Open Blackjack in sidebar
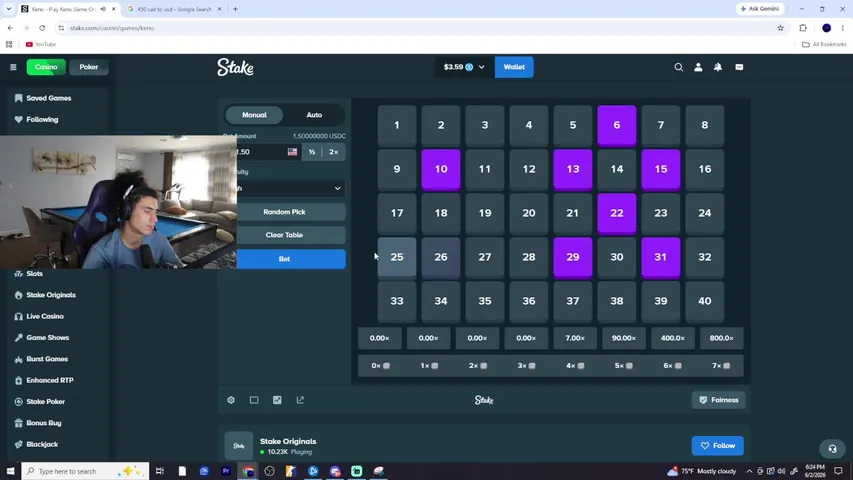The width and height of the screenshot is (853, 480). pos(42,444)
